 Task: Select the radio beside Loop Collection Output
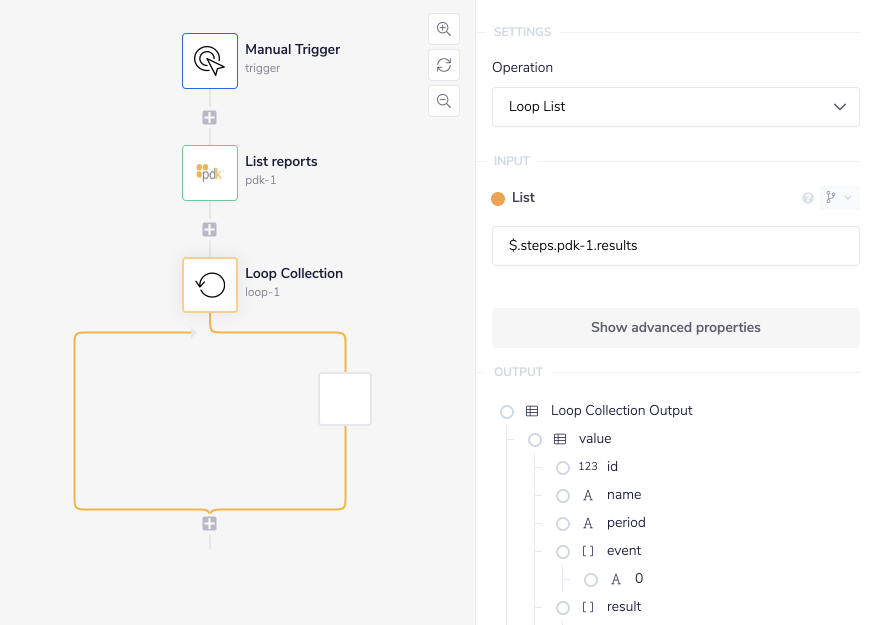(x=506, y=410)
